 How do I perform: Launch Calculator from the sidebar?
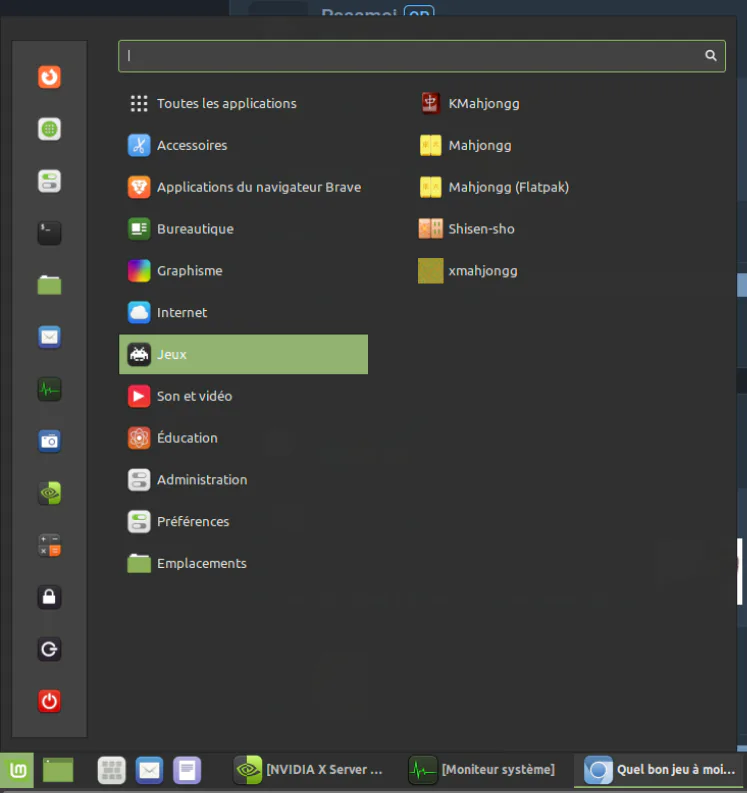(49, 546)
